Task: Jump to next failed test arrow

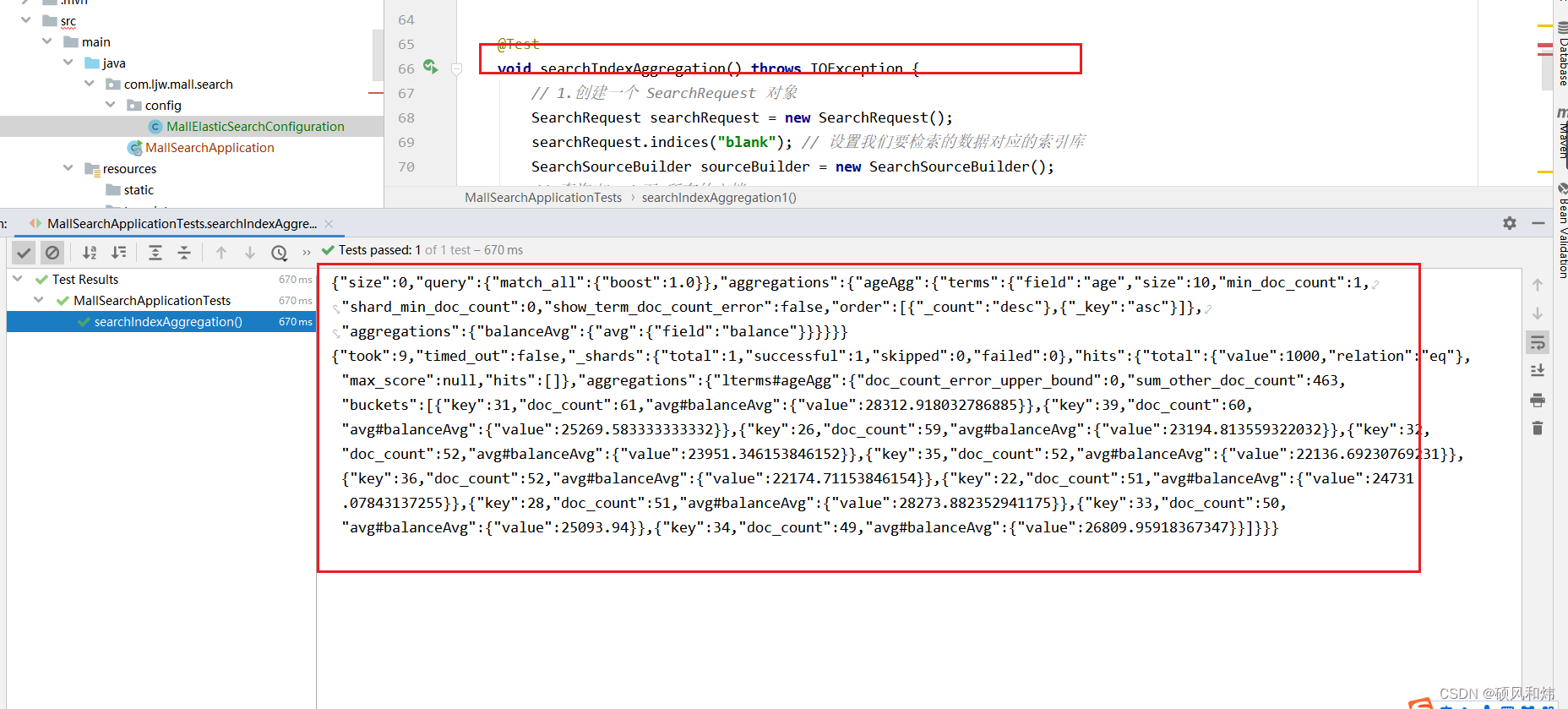Action: click(x=250, y=252)
